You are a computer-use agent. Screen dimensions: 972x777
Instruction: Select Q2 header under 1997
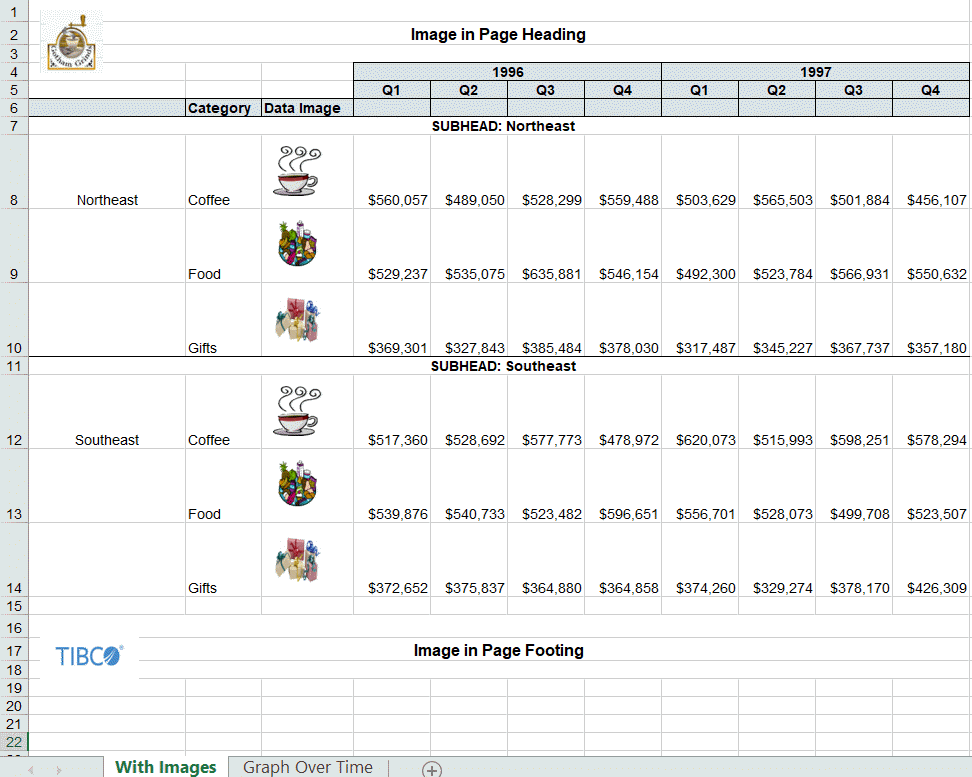pos(777,90)
